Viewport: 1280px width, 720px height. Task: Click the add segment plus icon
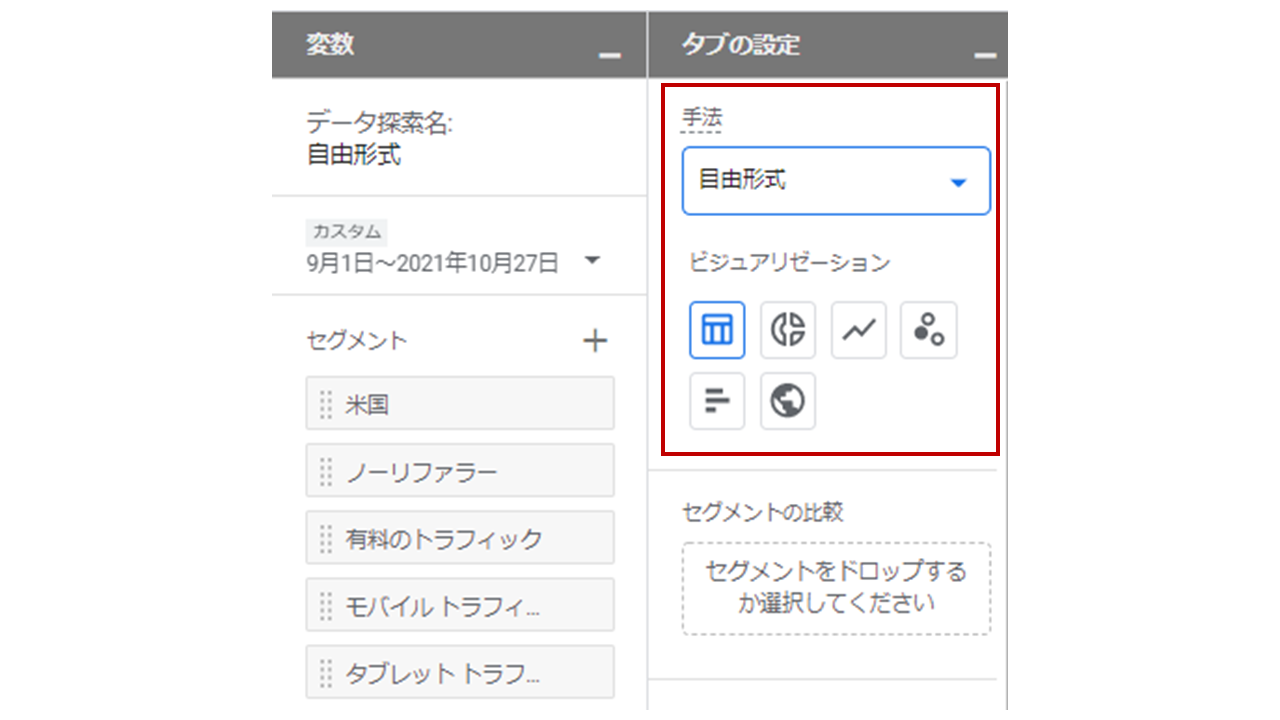click(x=595, y=340)
